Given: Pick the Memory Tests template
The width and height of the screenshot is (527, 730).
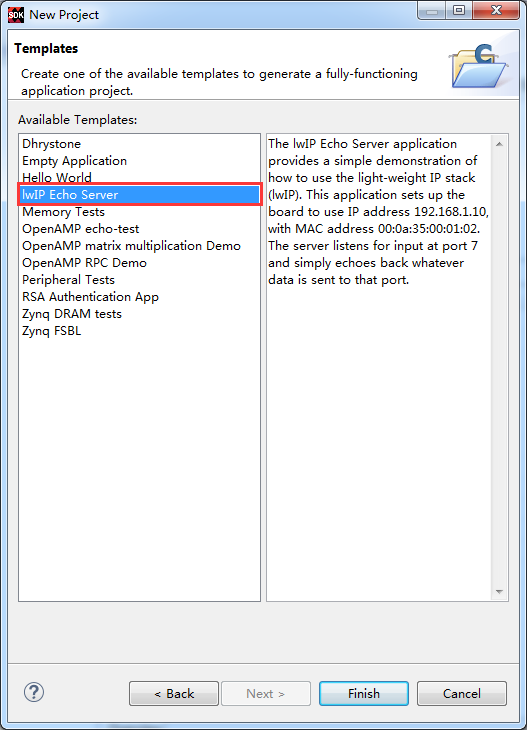Looking at the screenshot, I should tap(140, 212).
